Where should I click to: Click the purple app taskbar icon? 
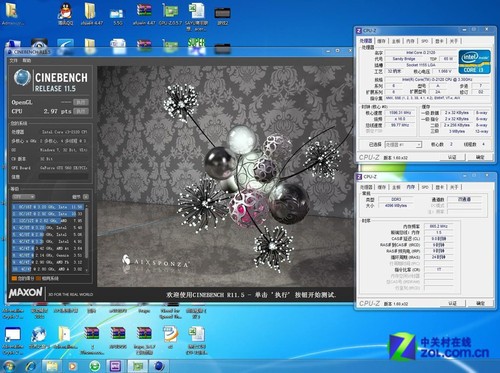click(x=115, y=366)
